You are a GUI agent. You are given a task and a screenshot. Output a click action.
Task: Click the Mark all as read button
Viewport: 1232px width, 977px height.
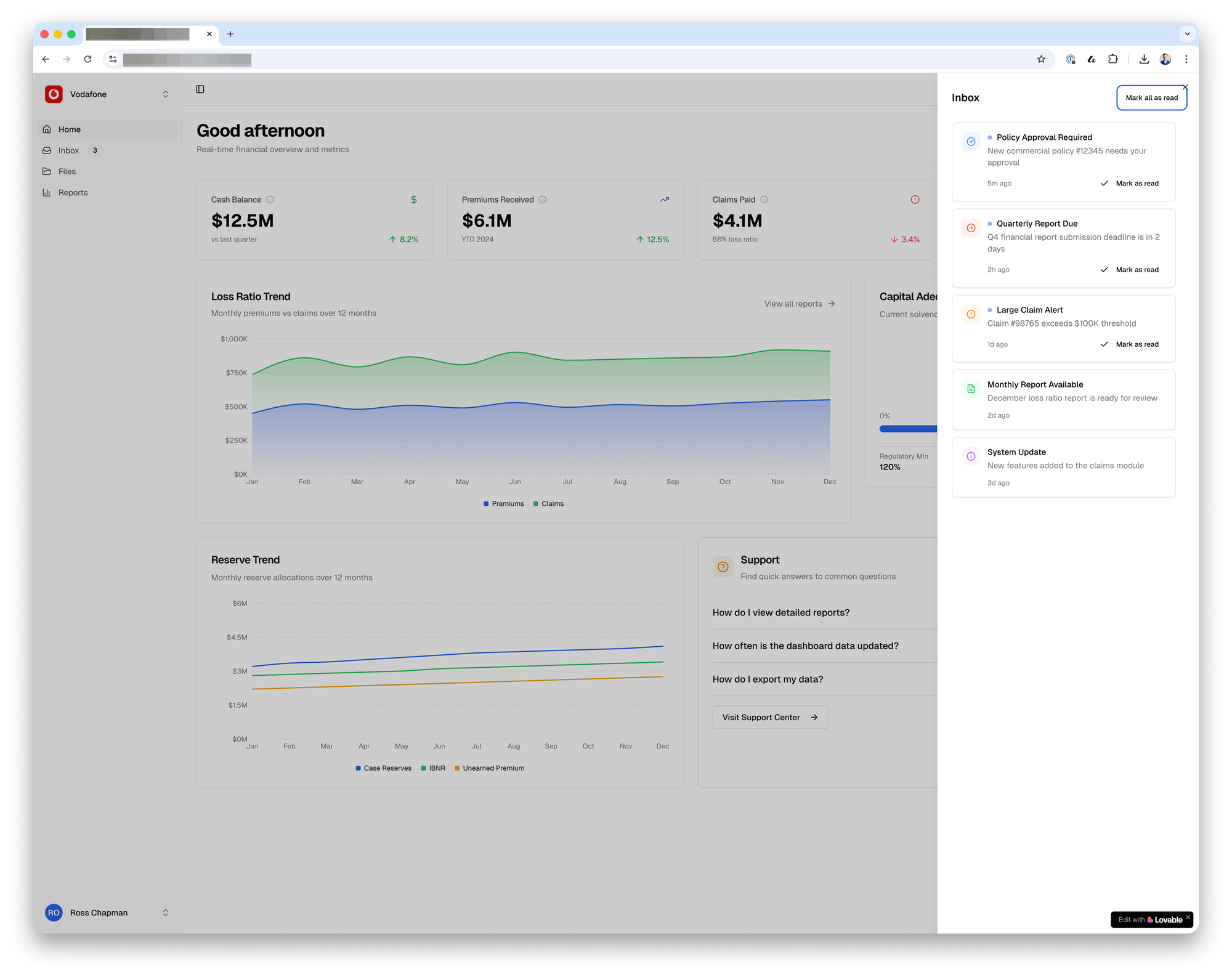[1151, 98]
